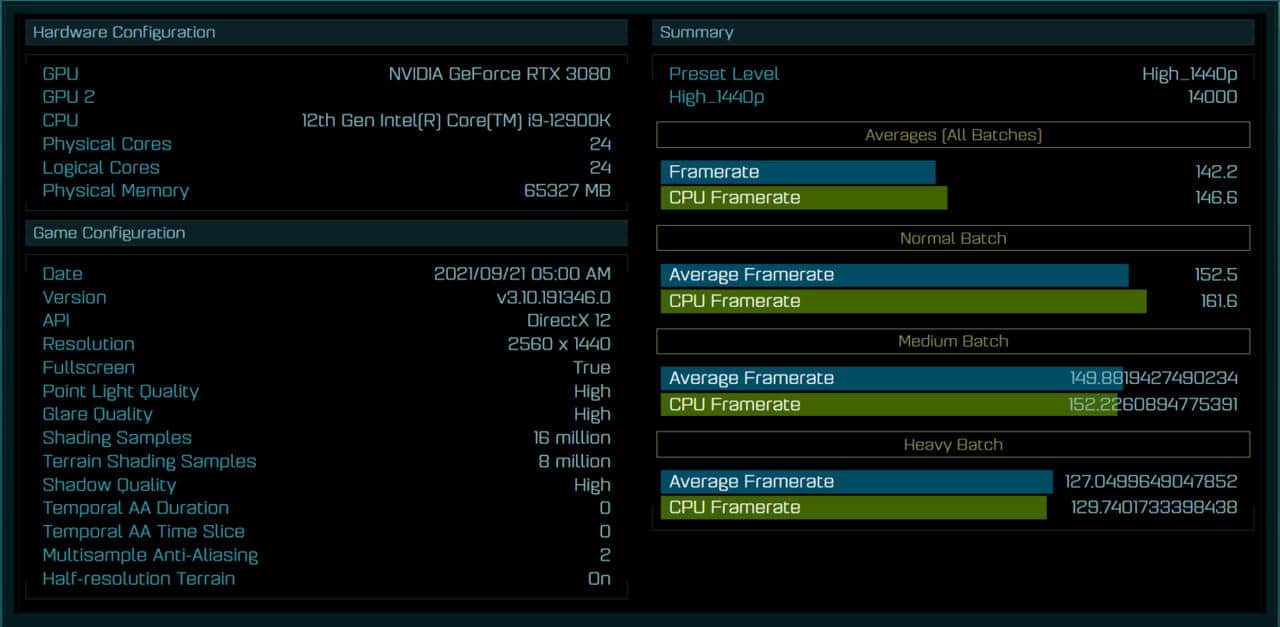
Task: Click the Terrain Shading Samples label
Action: [x=149, y=461]
